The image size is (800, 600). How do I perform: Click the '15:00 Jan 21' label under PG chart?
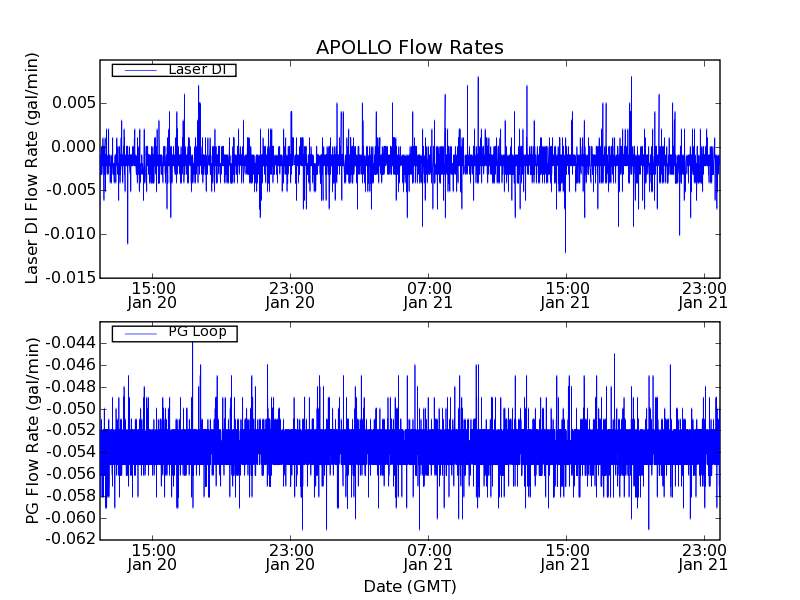[565, 558]
